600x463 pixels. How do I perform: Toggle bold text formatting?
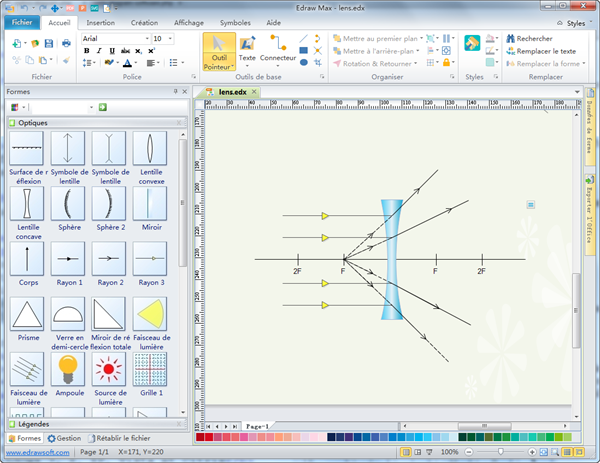click(x=87, y=51)
